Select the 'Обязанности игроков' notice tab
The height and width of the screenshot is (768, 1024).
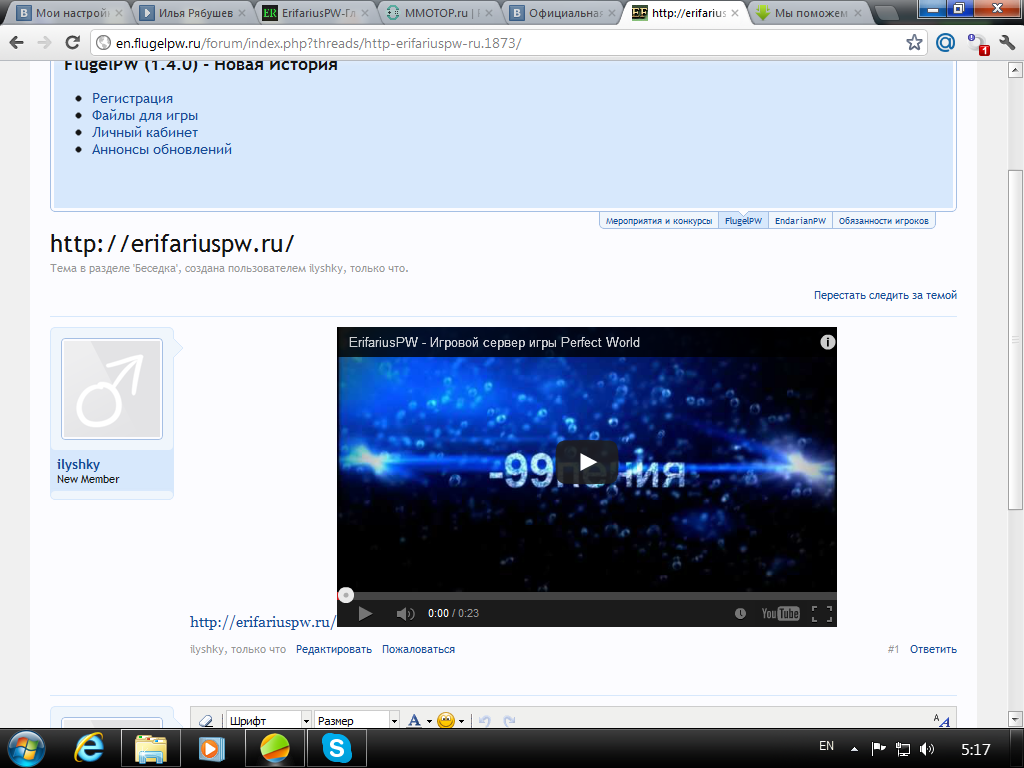click(x=884, y=221)
